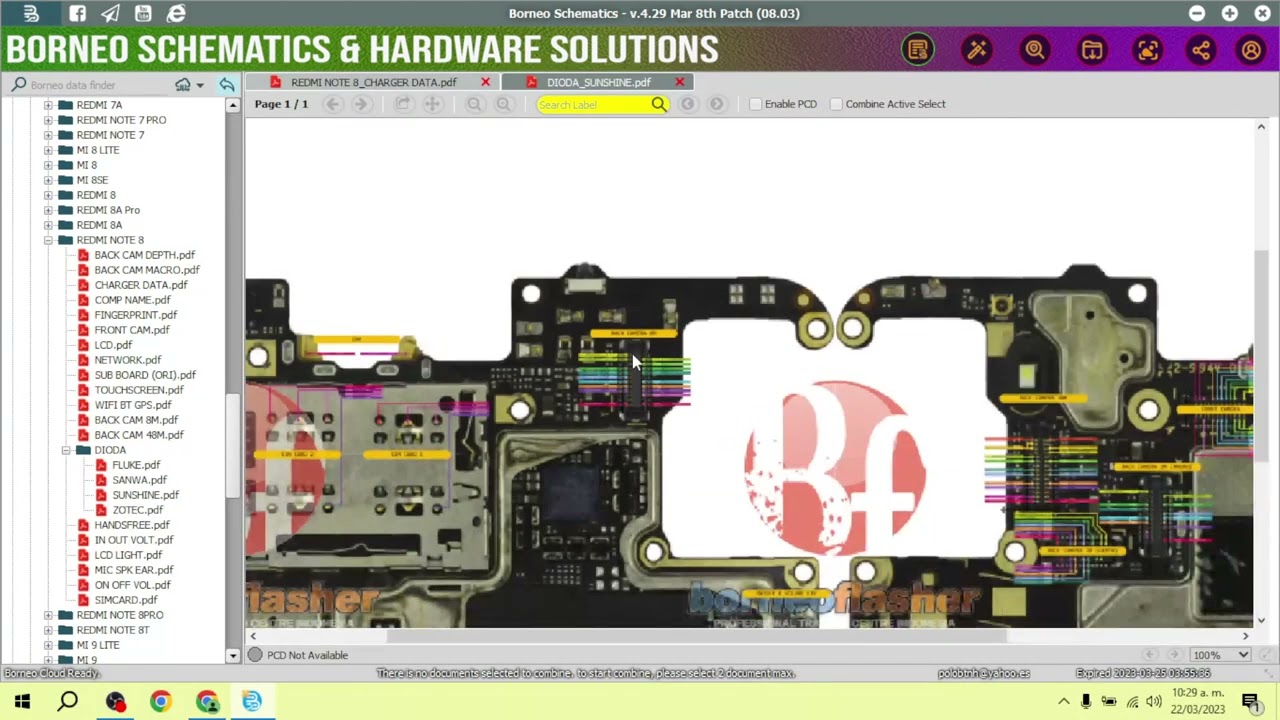1280x720 pixels.
Task: Open the Internet Explorer web icon
Action: tap(176, 13)
